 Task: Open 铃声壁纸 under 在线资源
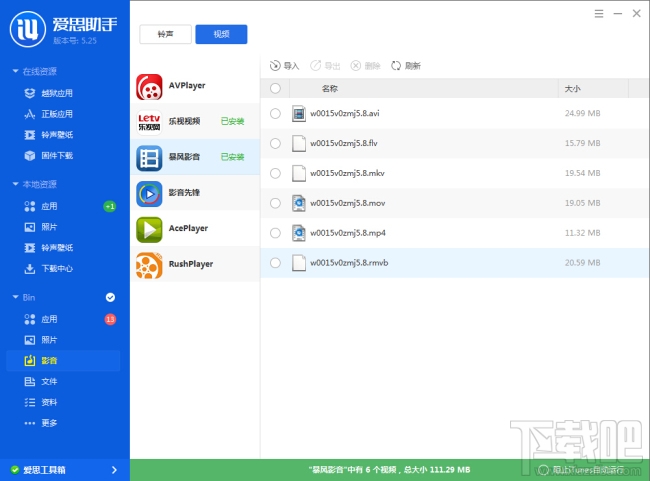pos(49,135)
